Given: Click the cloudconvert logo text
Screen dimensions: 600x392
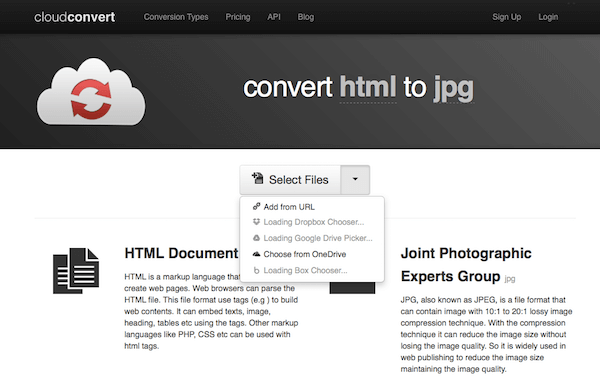Looking at the screenshot, I should [x=75, y=17].
